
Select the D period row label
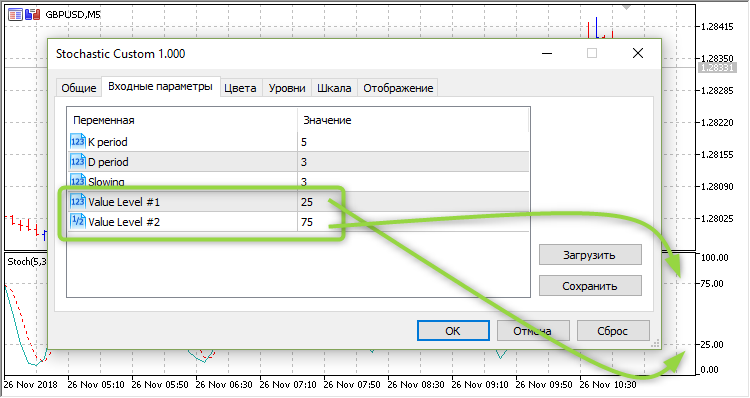[108, 162]
